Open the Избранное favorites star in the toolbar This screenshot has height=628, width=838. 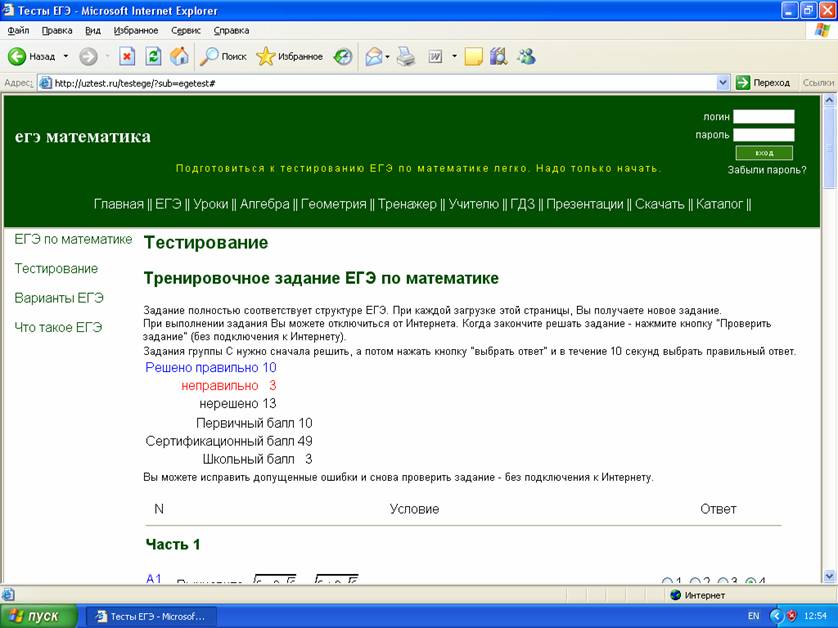click(289, 56)
